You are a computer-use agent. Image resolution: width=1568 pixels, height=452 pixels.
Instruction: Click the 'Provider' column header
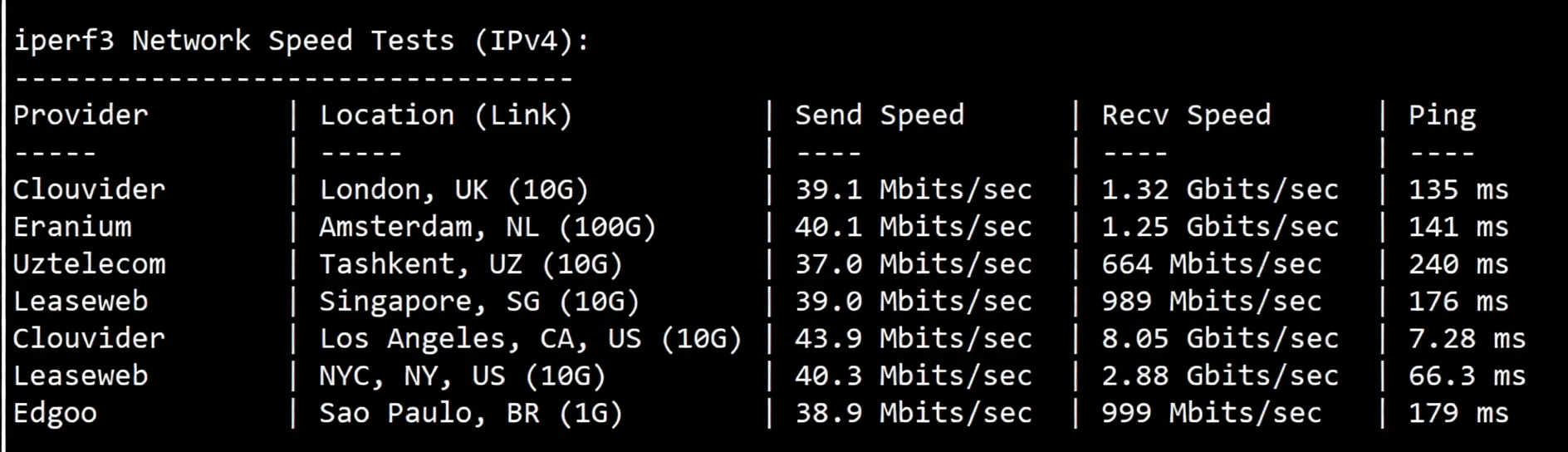[x=81, y=115]
